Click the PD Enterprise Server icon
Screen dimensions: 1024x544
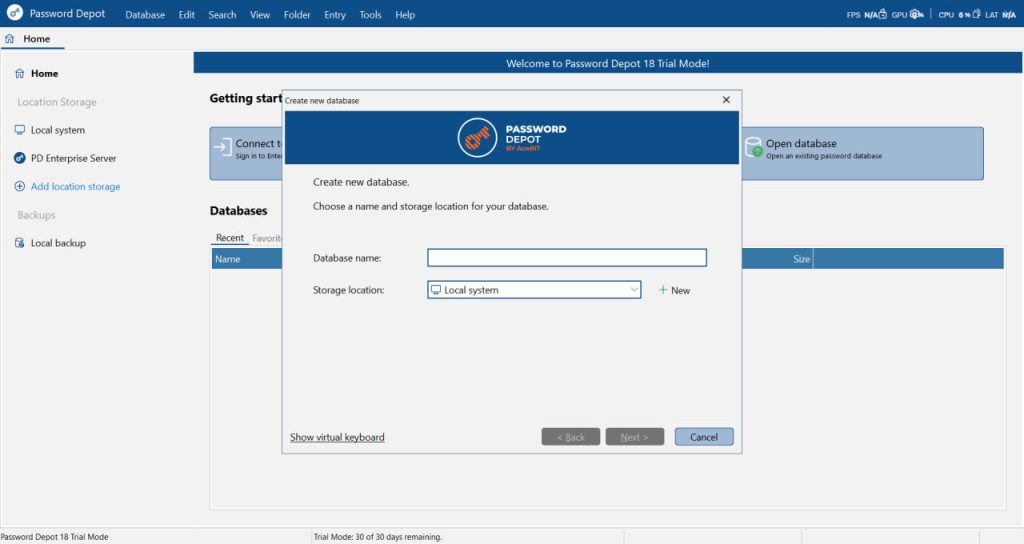(x=20, y=158)
